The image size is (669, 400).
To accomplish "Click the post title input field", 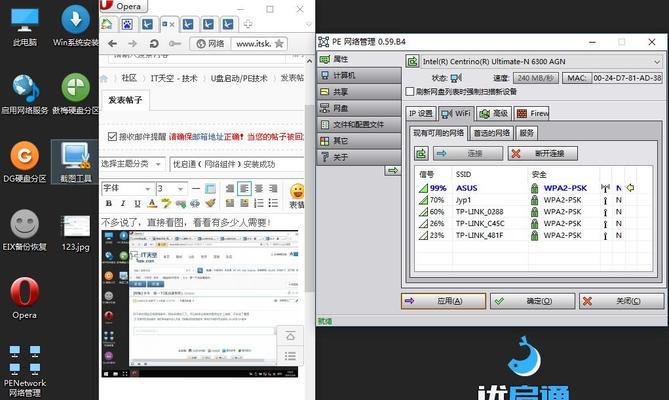I will tap(237, 164).
